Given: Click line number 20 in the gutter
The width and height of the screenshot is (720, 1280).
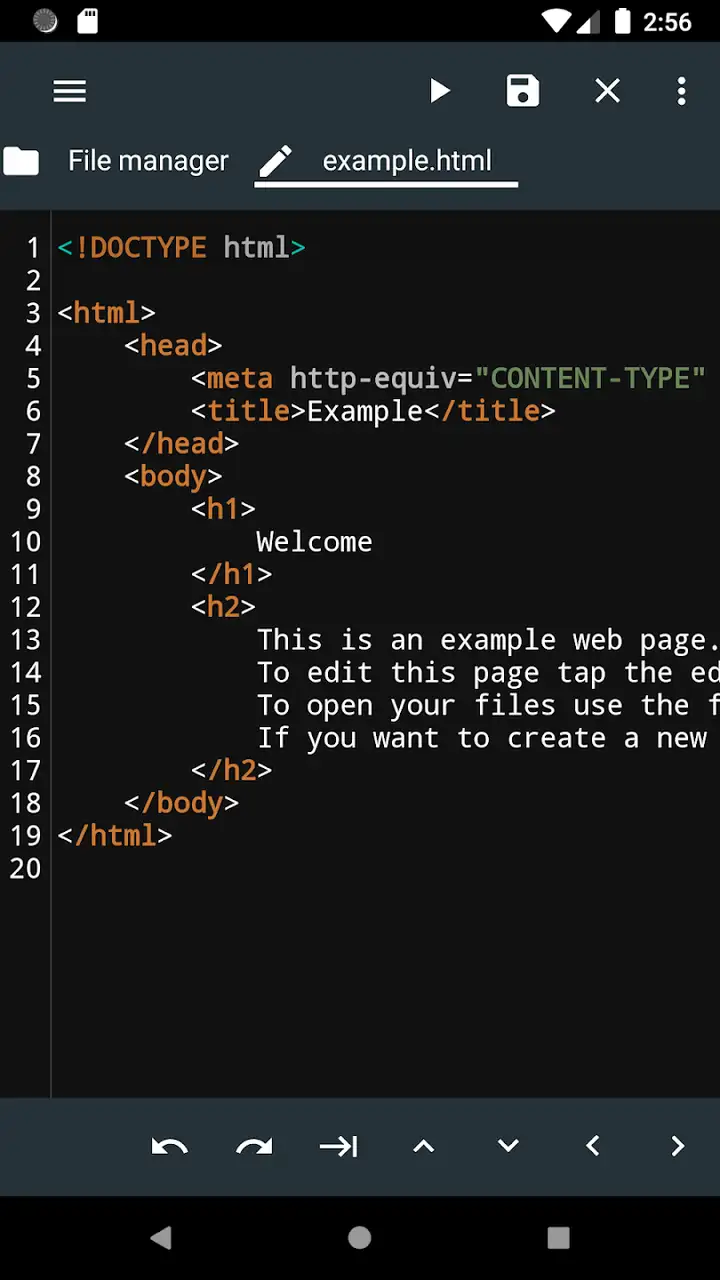Looking at the screenshot, I should (x=25, y=869).
